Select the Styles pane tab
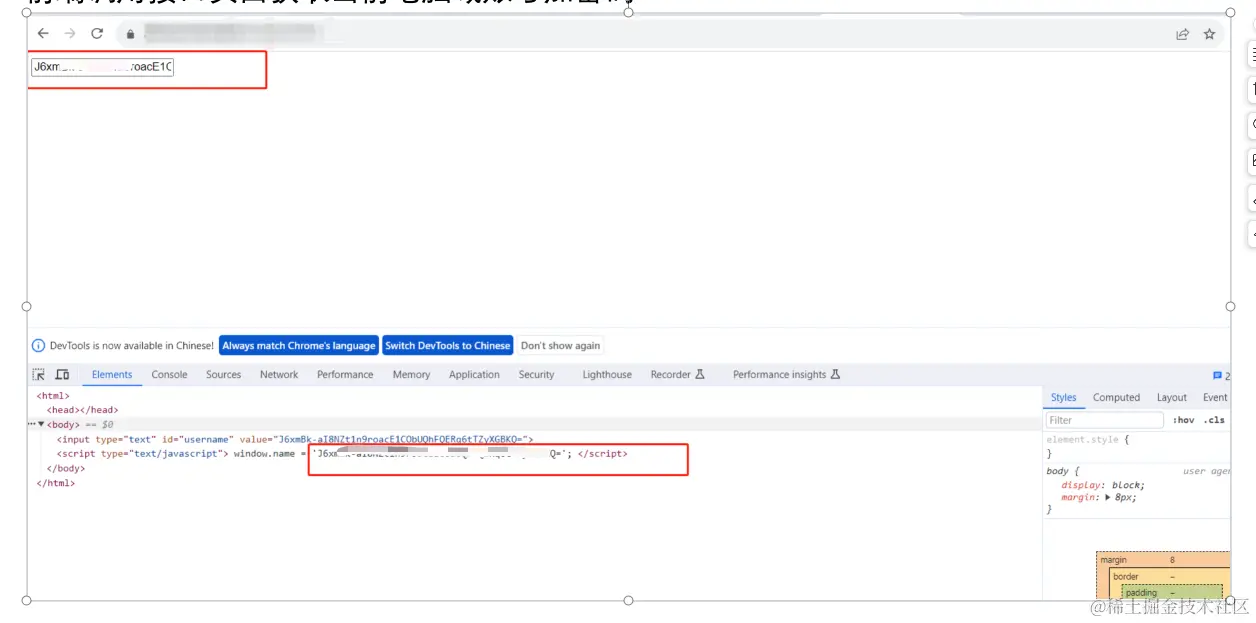1256x623 pixels. tap(1064, 398)
